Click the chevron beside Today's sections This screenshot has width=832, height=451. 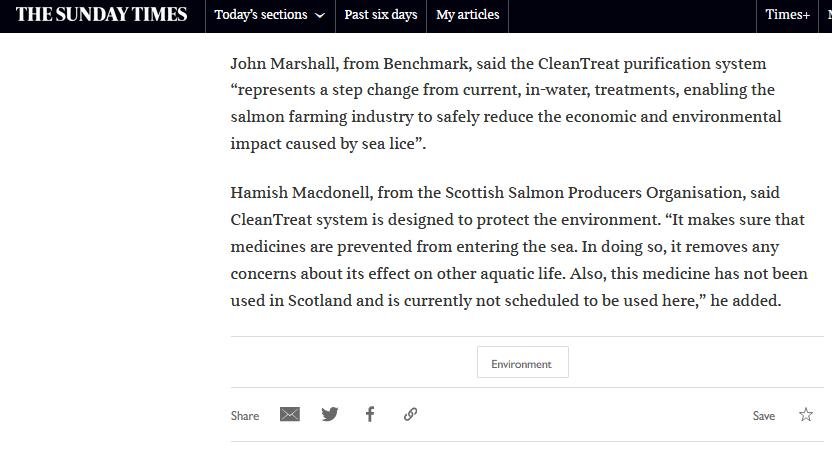[x=320, y=16]
